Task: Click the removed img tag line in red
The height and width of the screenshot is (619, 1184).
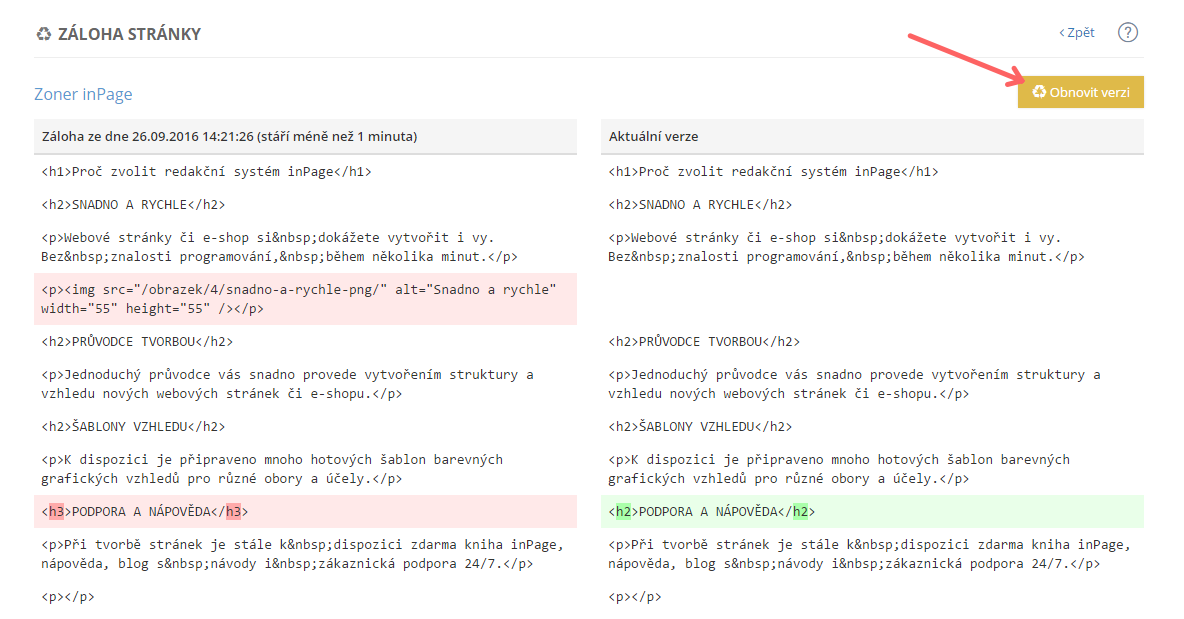Action: (x=300, y=299)
